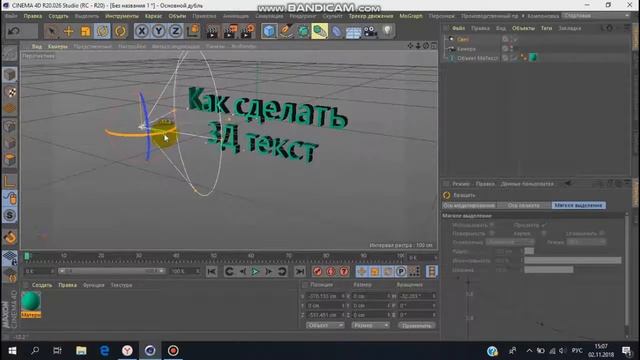The height and width of the screenshot is (360, 640).
Task: Open the Создать main menu
Action: coord(58,16)
